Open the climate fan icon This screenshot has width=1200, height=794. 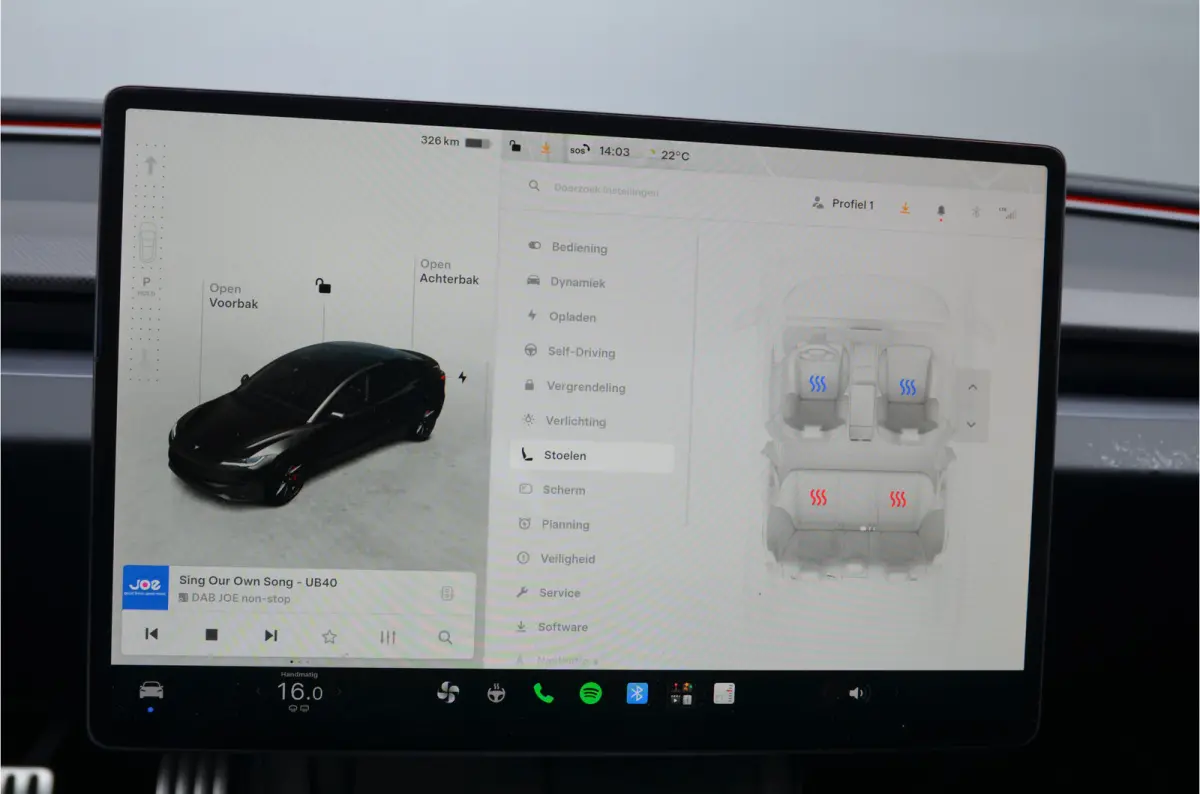(448, 693)
